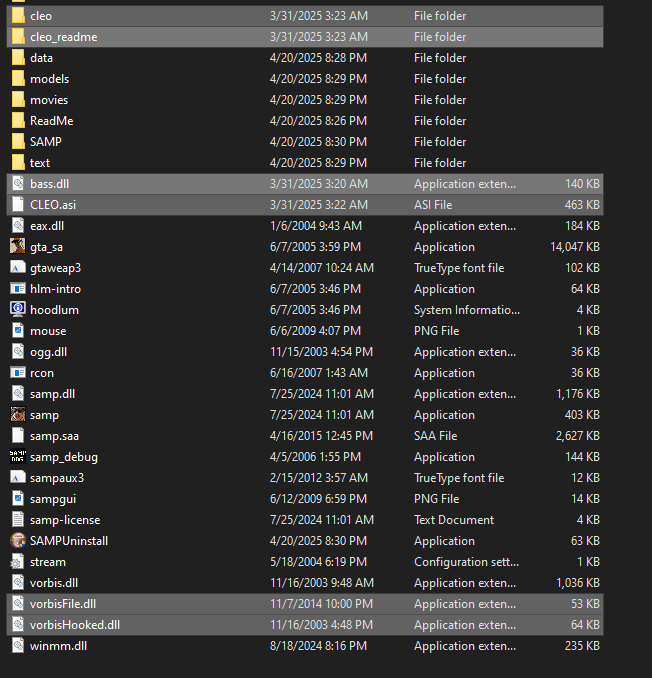Click the sampgui PNG file icon
This screenshot has height=678, width=652.
point(18,499)
